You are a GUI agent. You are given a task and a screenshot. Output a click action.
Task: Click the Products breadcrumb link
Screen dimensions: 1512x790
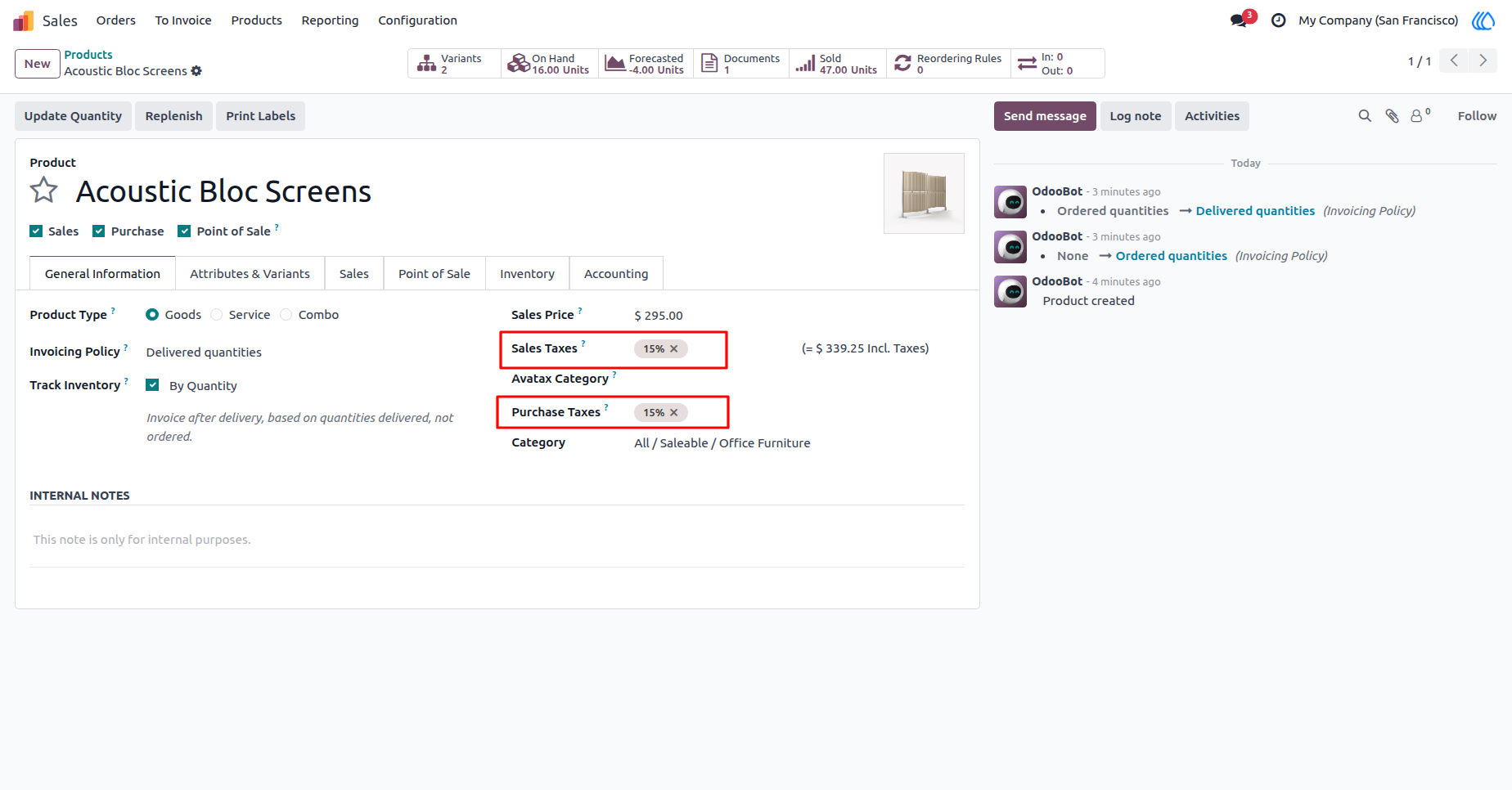click(x=88, y=55)
